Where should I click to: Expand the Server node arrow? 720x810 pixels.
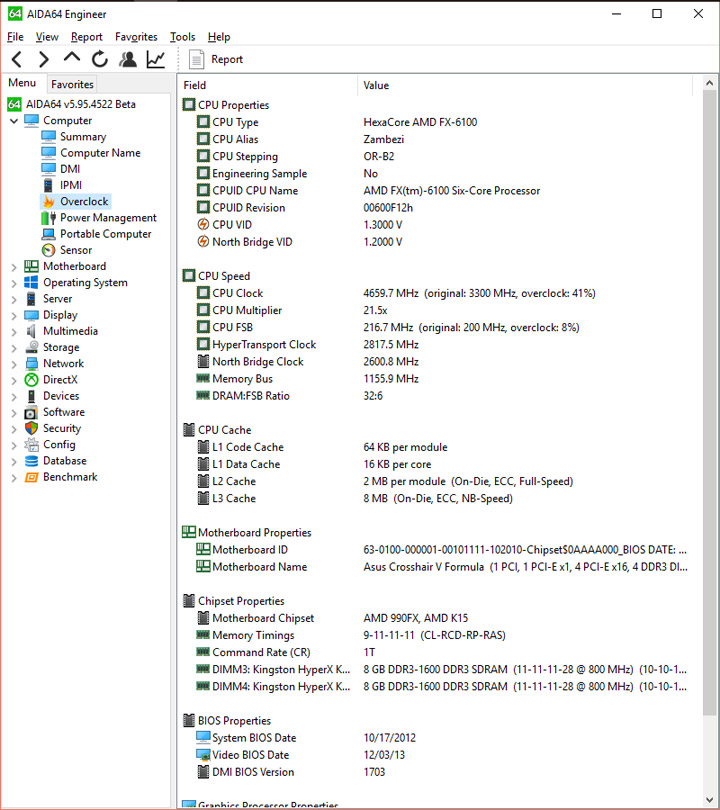click(x=14, y=299)
